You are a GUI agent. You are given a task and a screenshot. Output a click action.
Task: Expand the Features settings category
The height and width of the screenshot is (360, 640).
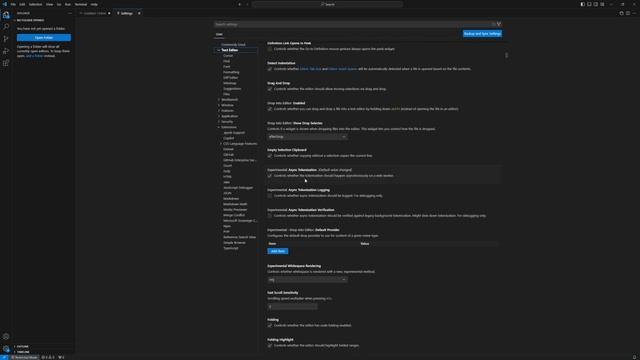[x=219, y=111]
